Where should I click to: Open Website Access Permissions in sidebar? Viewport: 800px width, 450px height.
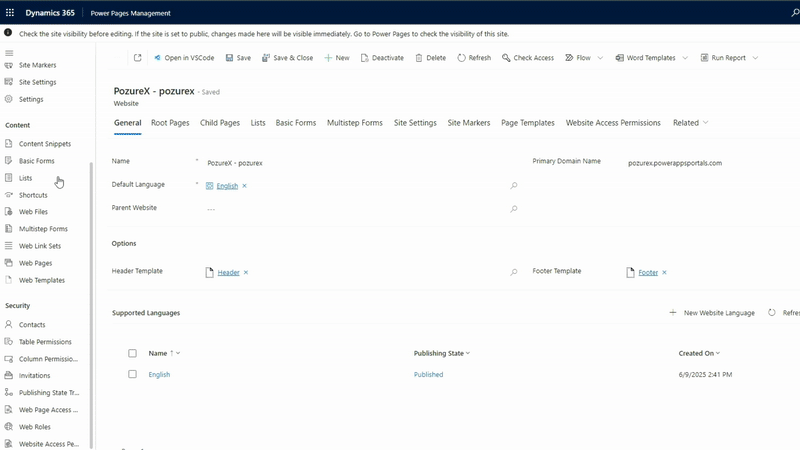[x=48, y=444]
